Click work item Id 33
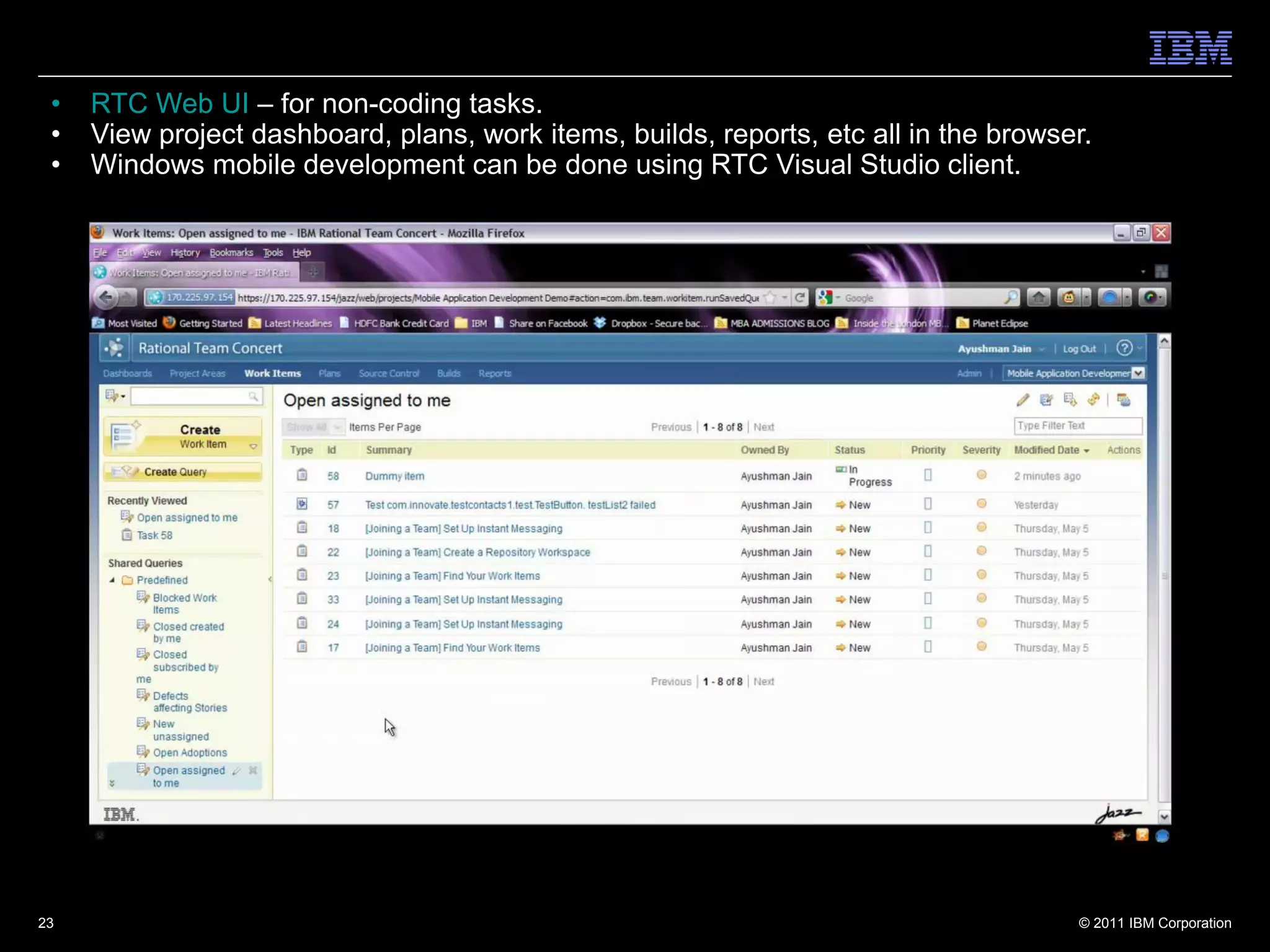The image size is (1270, 952). pyautogui.click(x=333, y=600)
